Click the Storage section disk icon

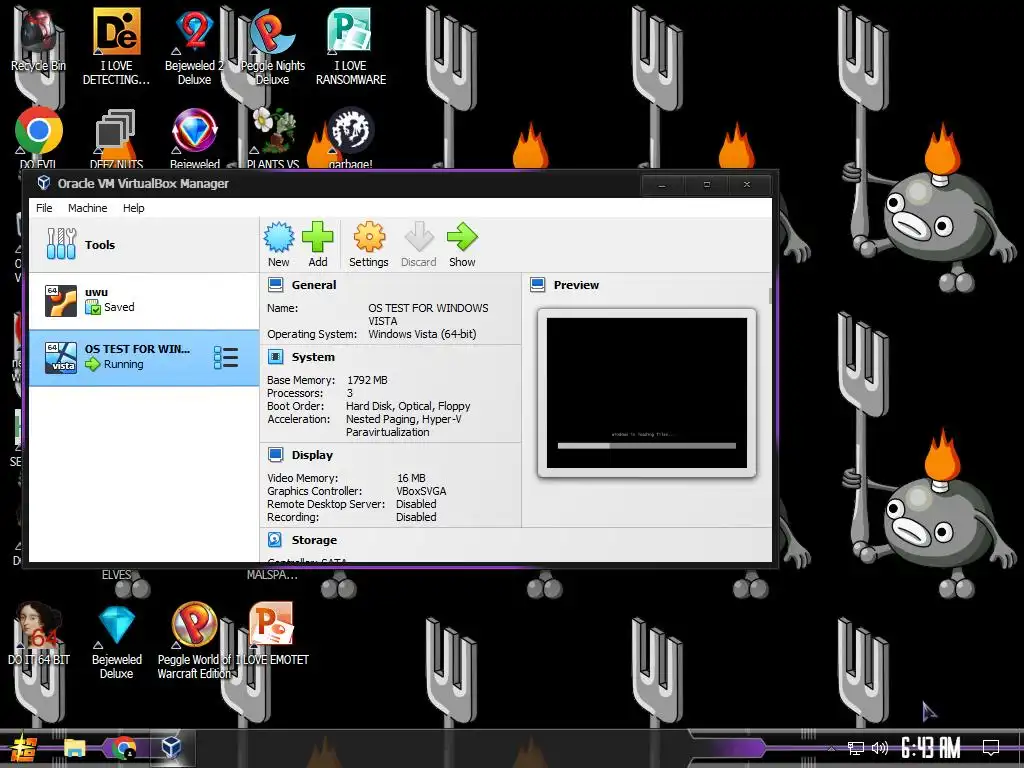pos(276,540)
